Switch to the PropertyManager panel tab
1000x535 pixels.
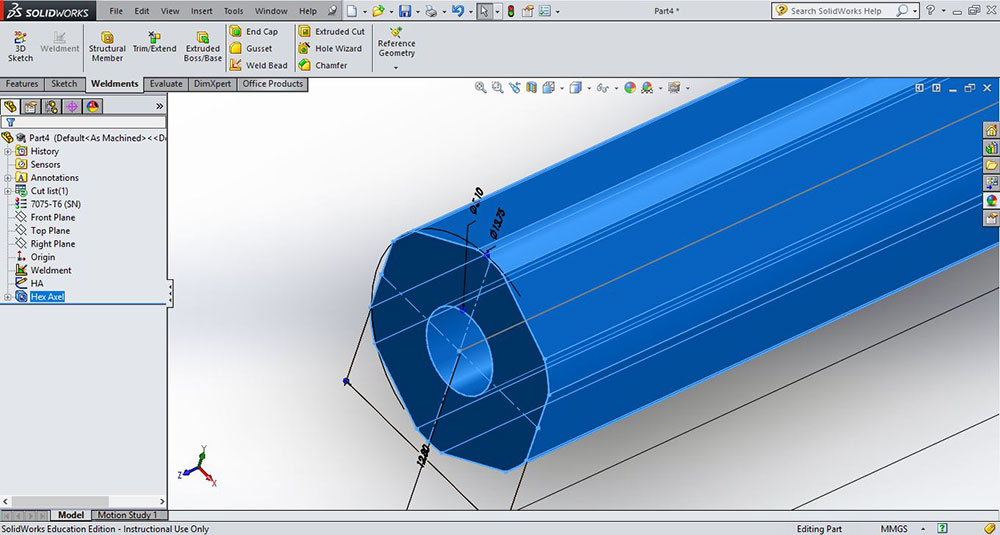(30, 106)
